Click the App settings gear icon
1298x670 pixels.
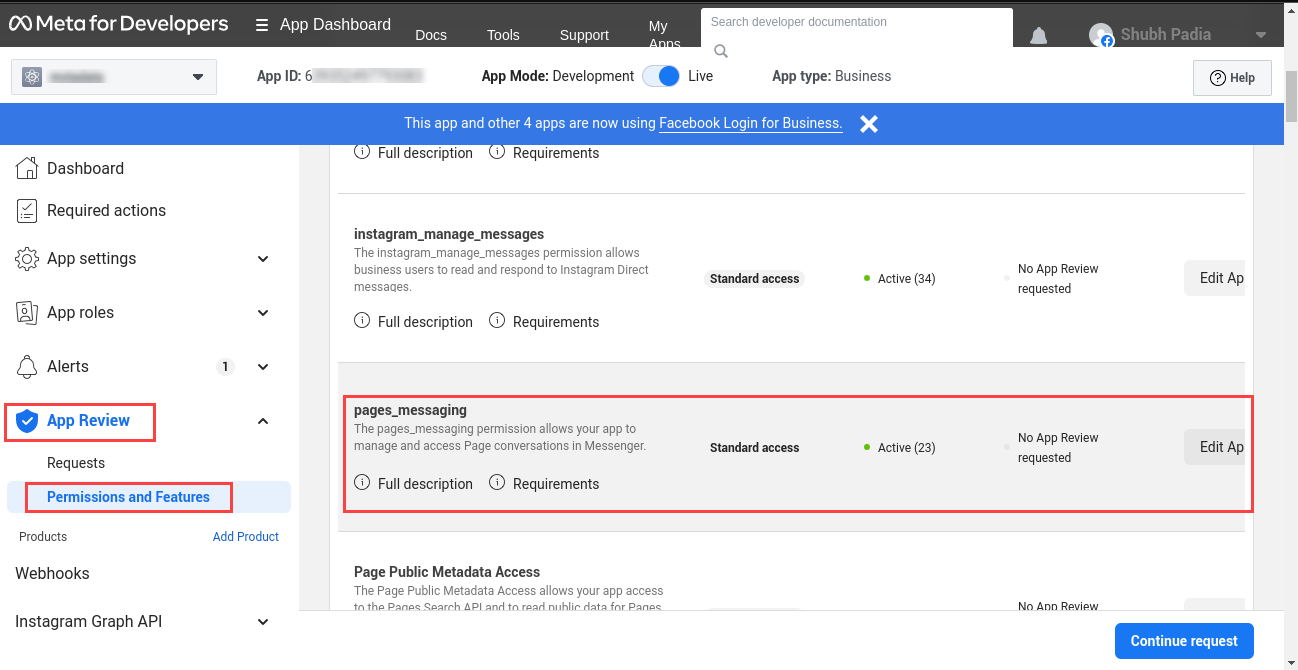[27, 258]
